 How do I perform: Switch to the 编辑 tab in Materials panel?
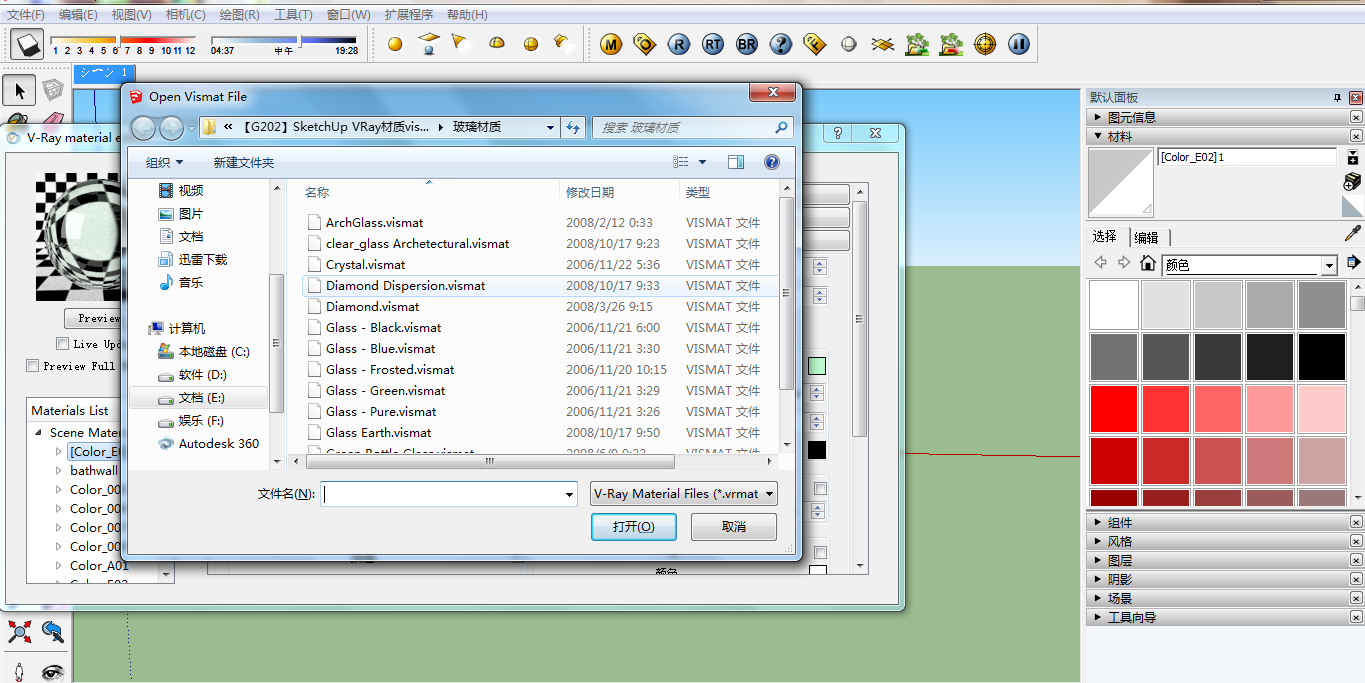point(1148,237)
